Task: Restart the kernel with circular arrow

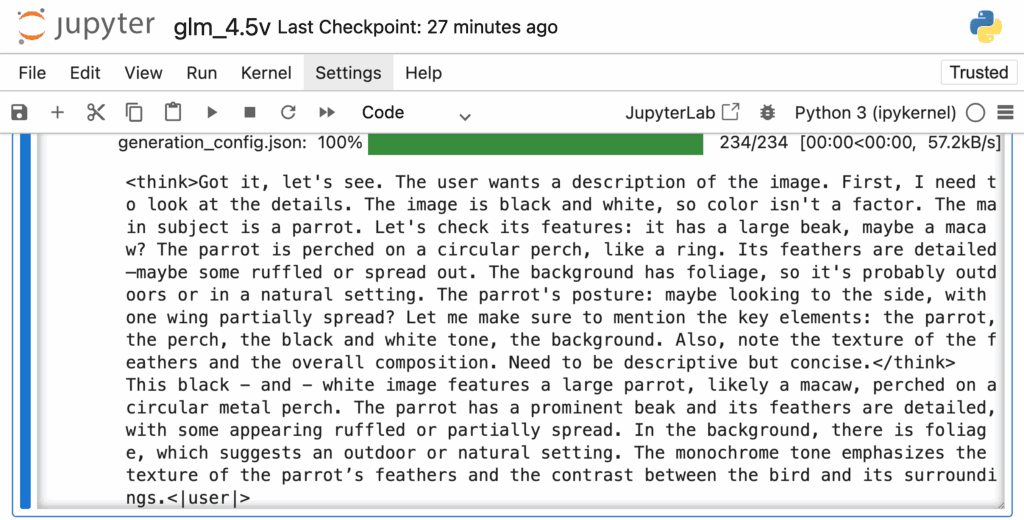Action: click(x=288, y=113)
